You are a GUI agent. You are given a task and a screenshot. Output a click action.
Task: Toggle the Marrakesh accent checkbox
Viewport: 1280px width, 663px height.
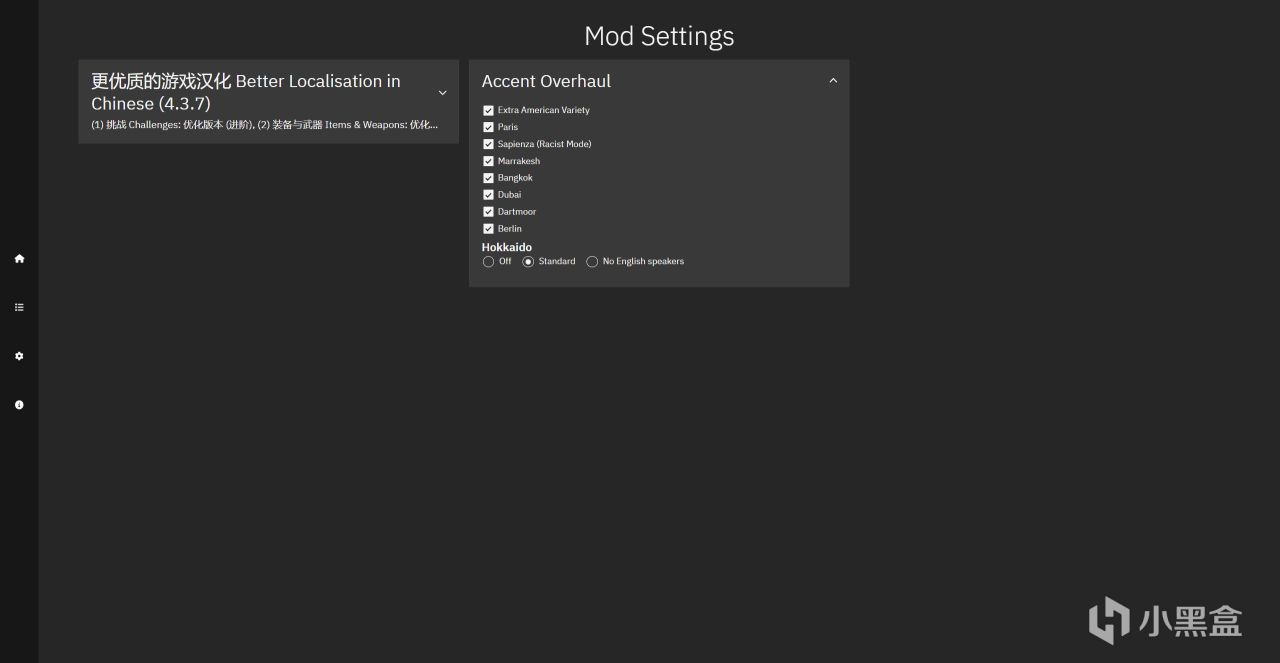point(488,161)
